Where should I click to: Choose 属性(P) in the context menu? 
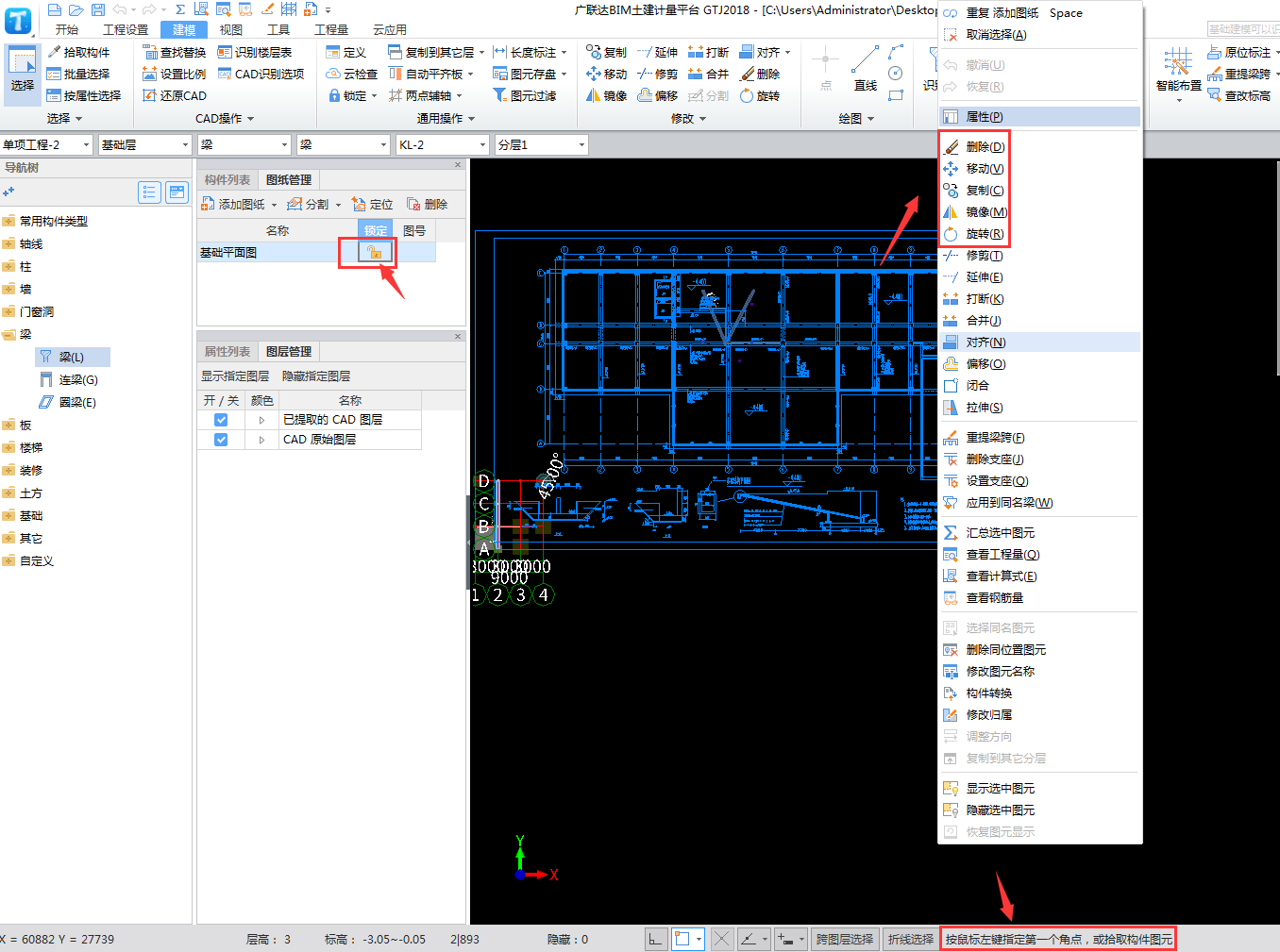point(1040,116)
